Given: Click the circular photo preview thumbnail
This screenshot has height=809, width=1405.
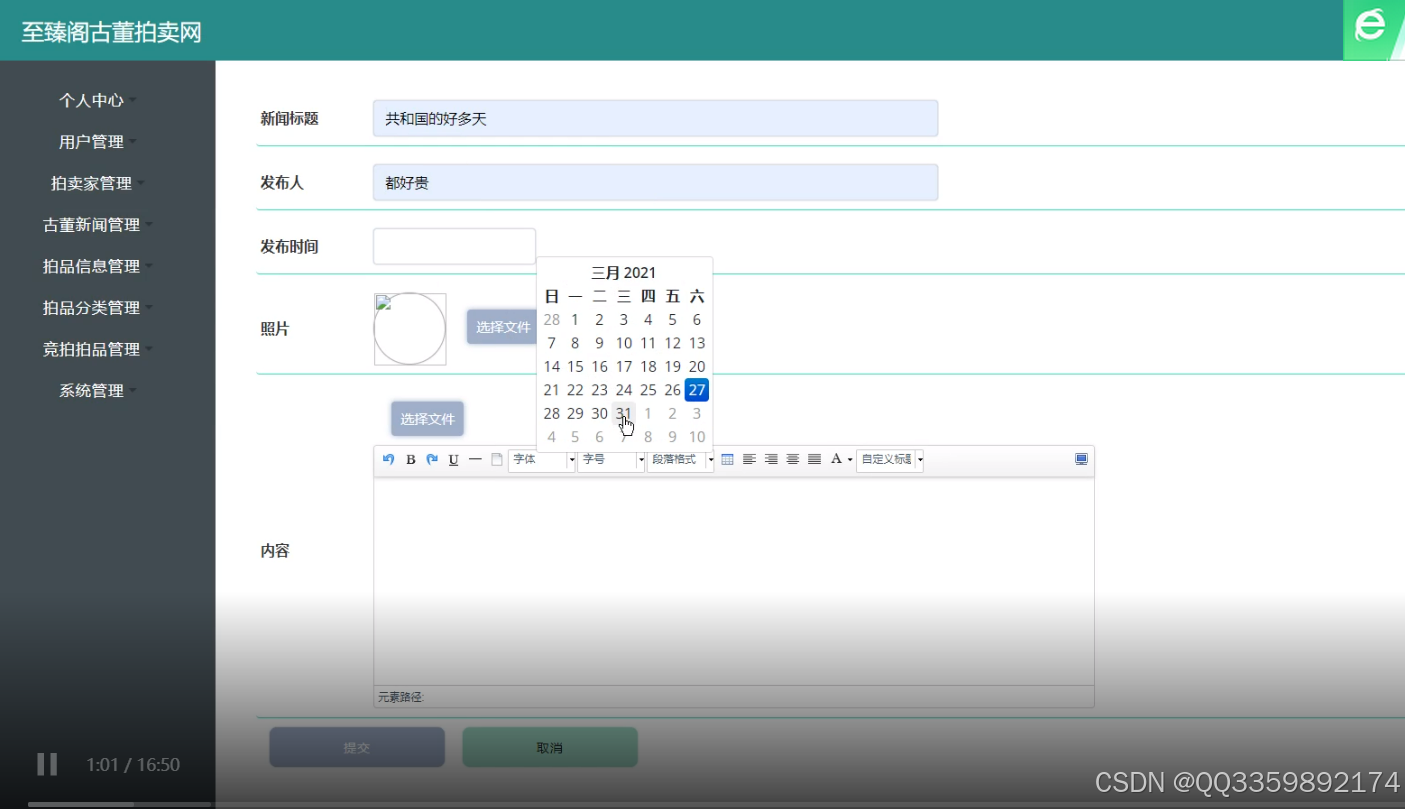Looking at the screenshot, I should click(x=410, y=328).
